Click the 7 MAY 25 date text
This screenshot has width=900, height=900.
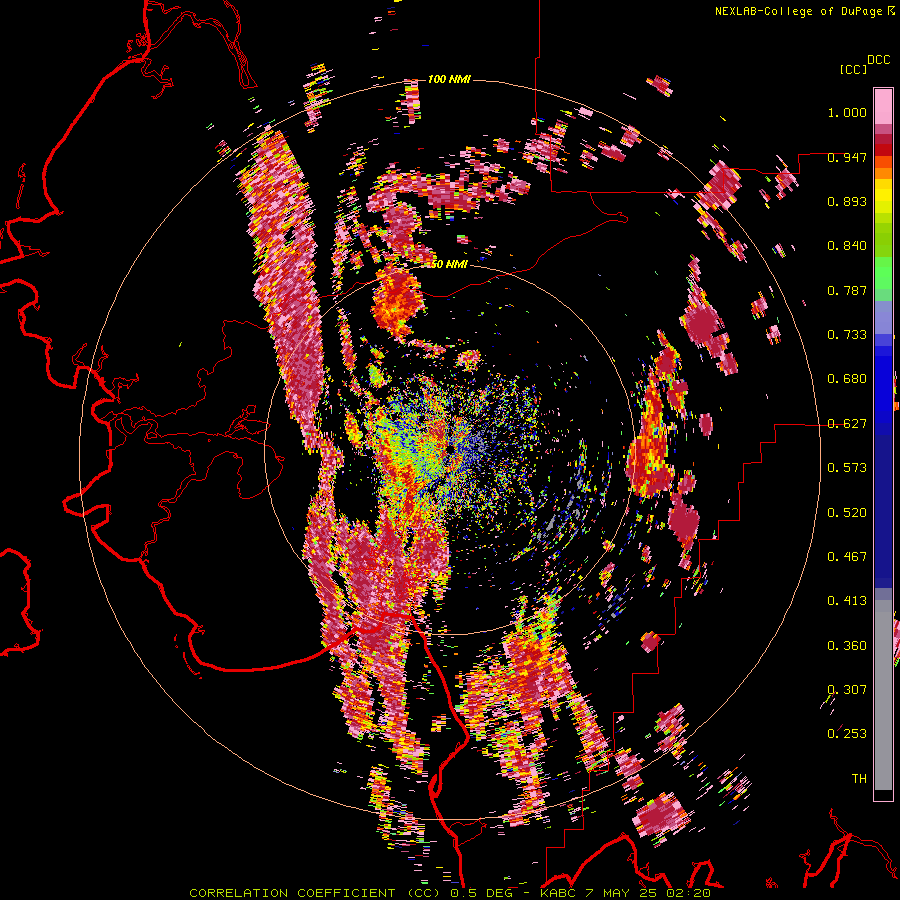pos(623,893)
